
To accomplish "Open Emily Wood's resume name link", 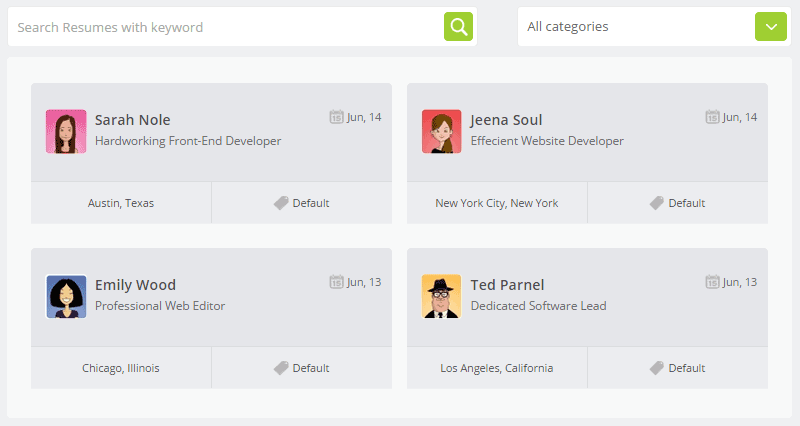I will point(135,285).
